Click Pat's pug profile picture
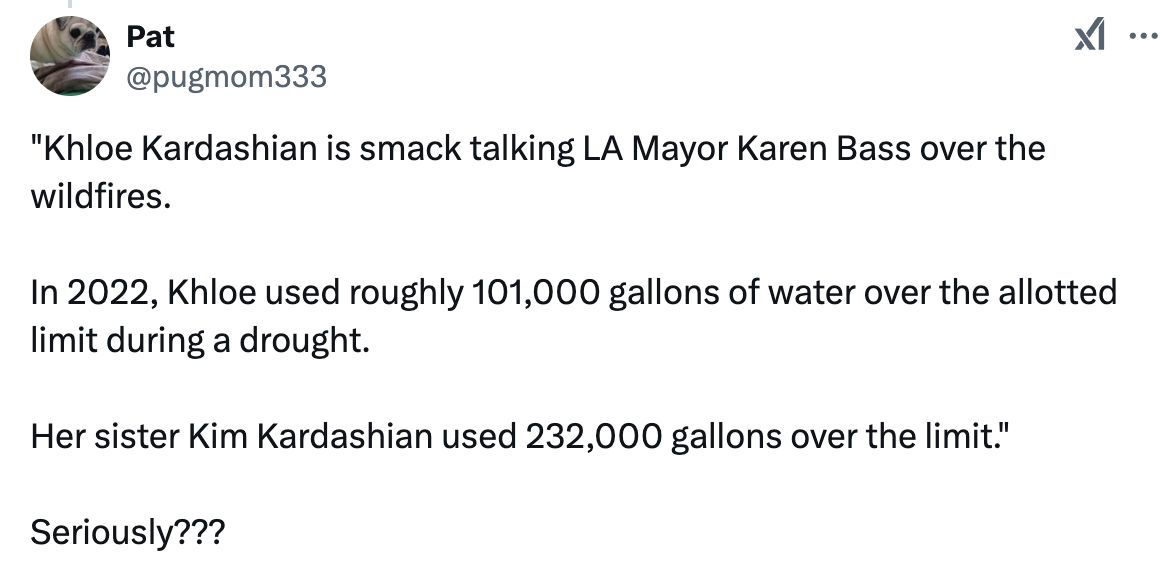The height and width of the screenshot is (564, 1164). (x=70, y=56)
